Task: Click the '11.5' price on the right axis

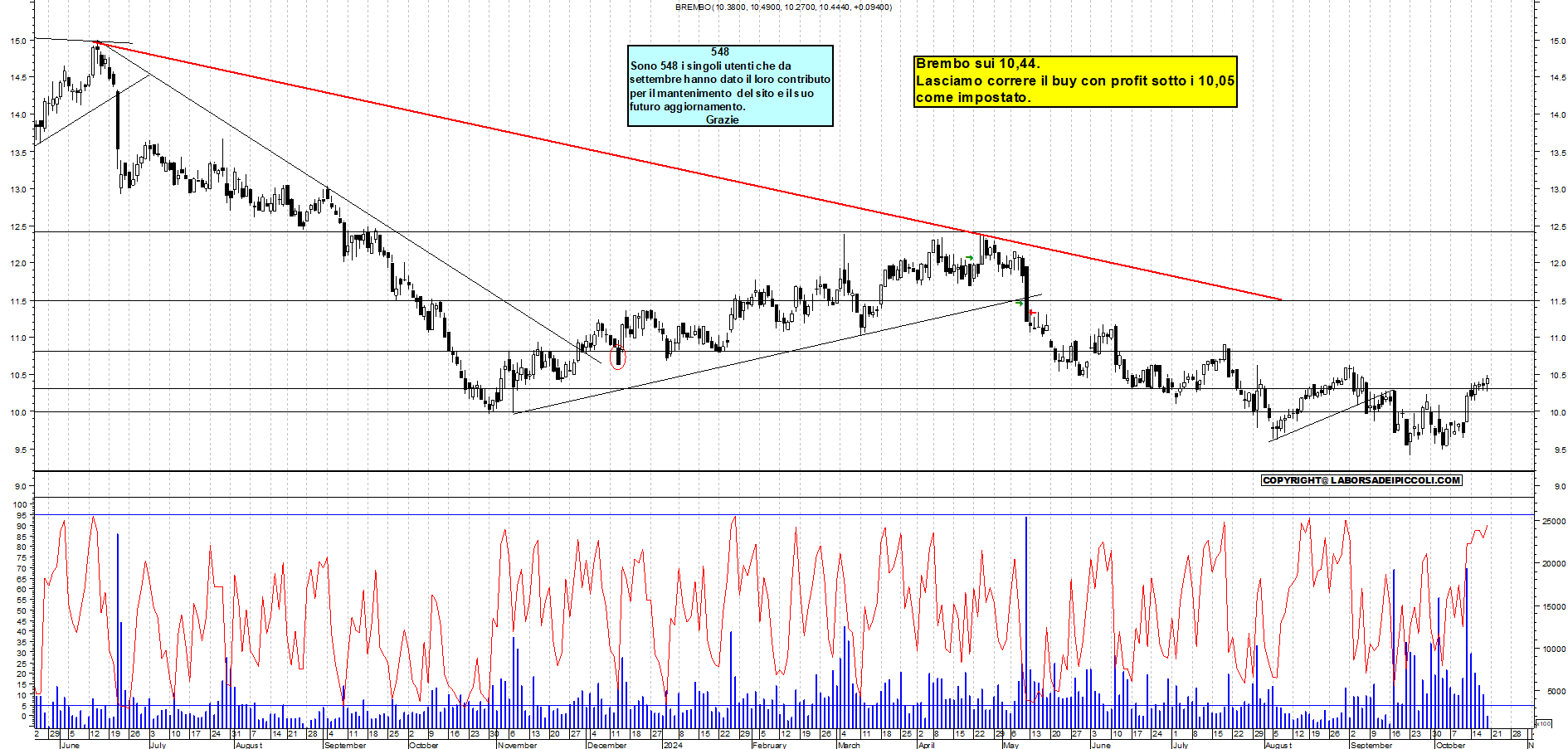Action: point(1556,301)
